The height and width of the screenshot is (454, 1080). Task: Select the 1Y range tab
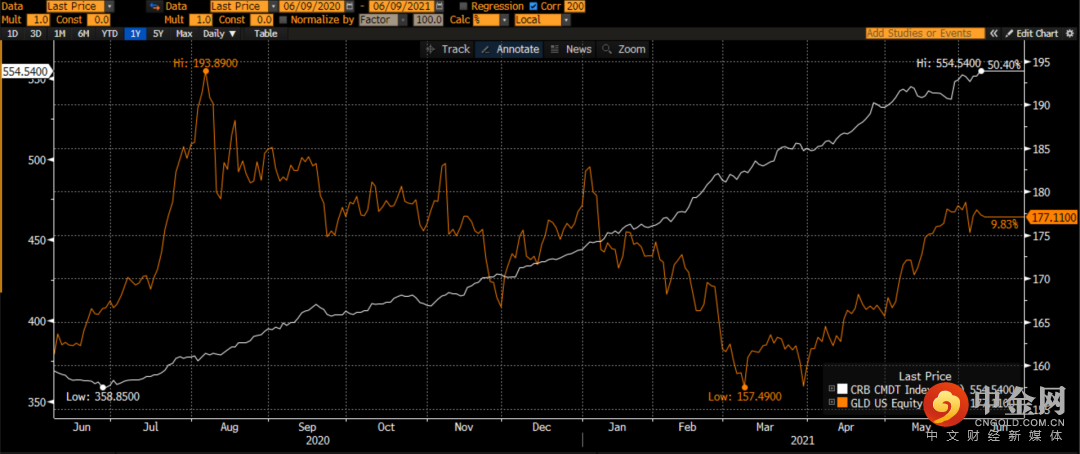pos(134,33)
